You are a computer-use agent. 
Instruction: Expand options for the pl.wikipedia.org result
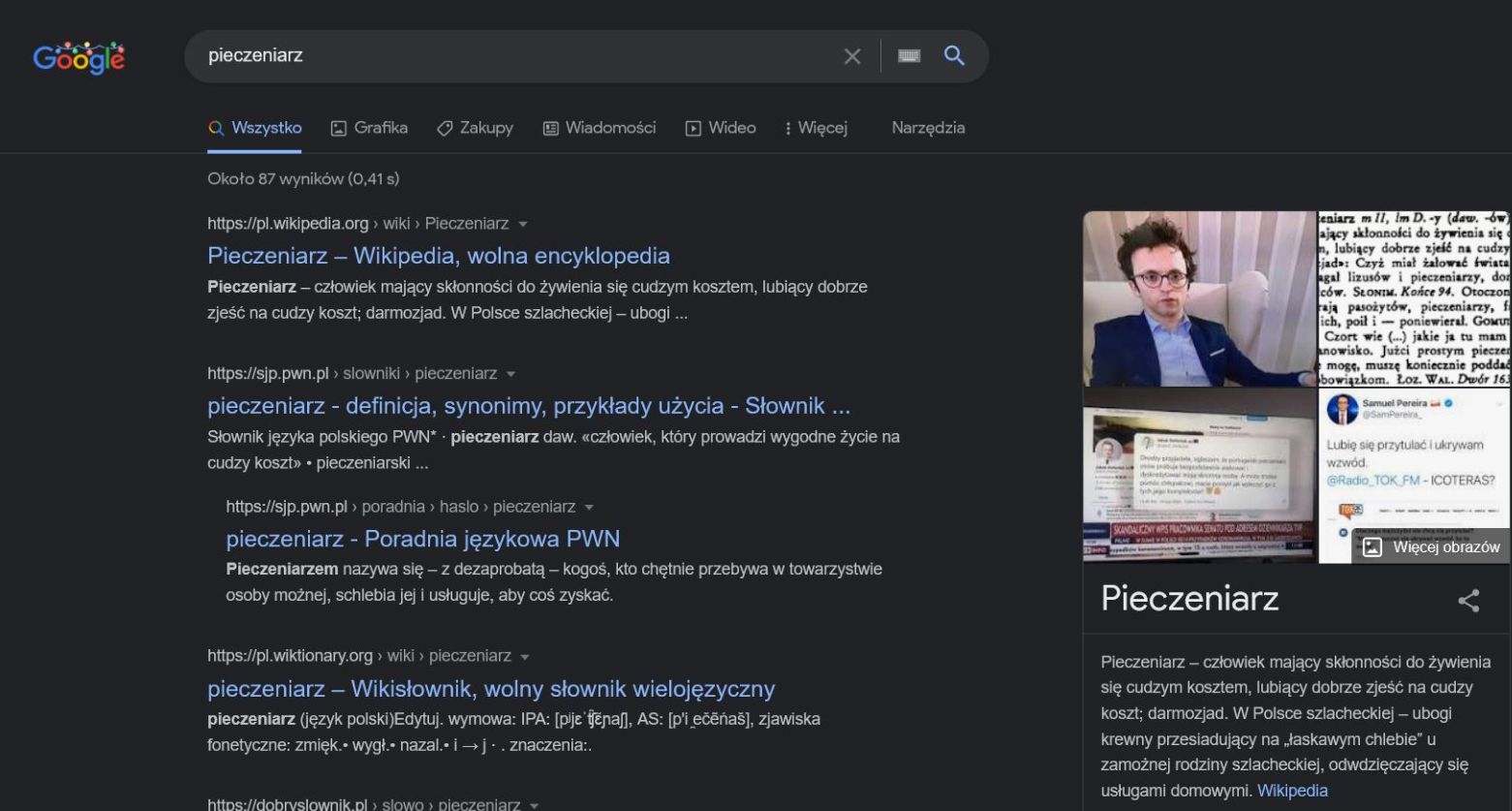tap(522, 223)
